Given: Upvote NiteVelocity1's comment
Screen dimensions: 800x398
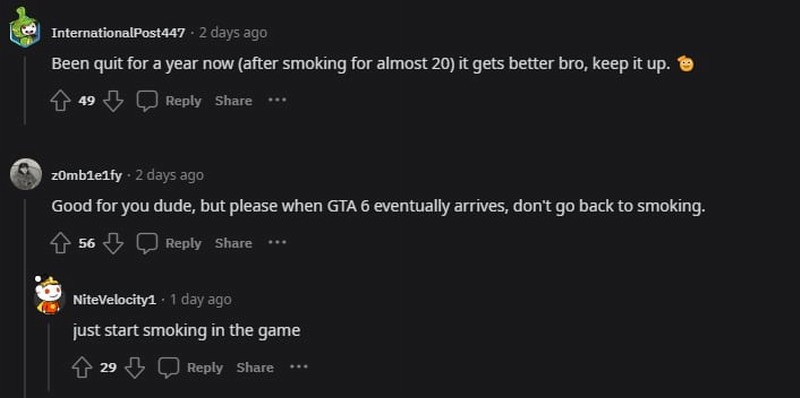Looking at the screenshot, I should [x=82, y=367].
